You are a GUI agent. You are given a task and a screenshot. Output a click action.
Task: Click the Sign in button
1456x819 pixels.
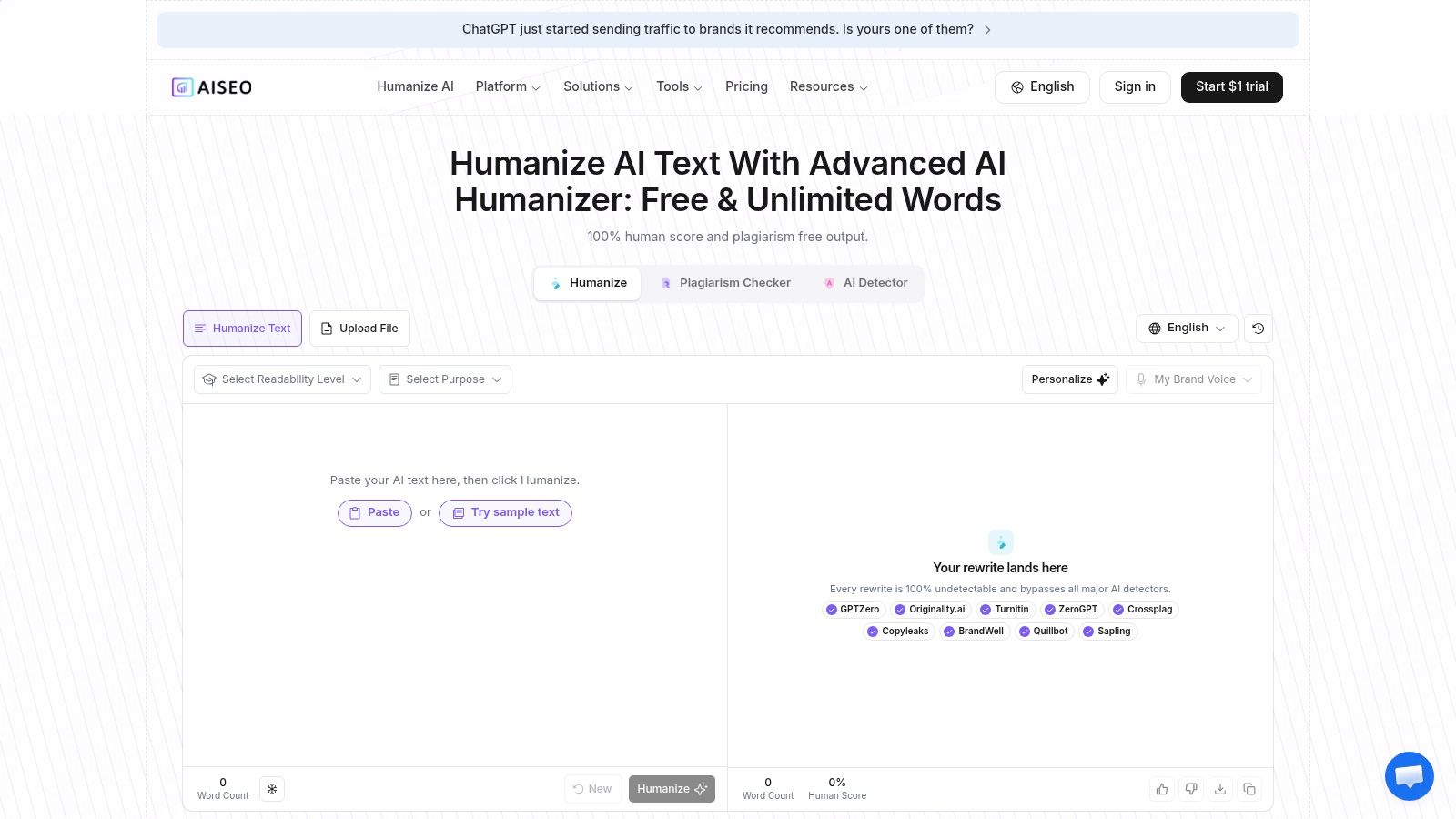[x=1135, y=87]
